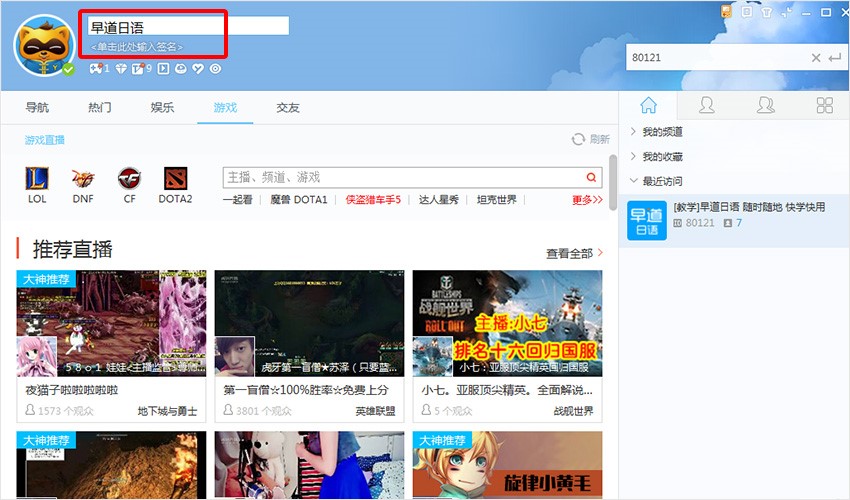Select the DNF game icon
850x500 pixels.
pos(83,180)
